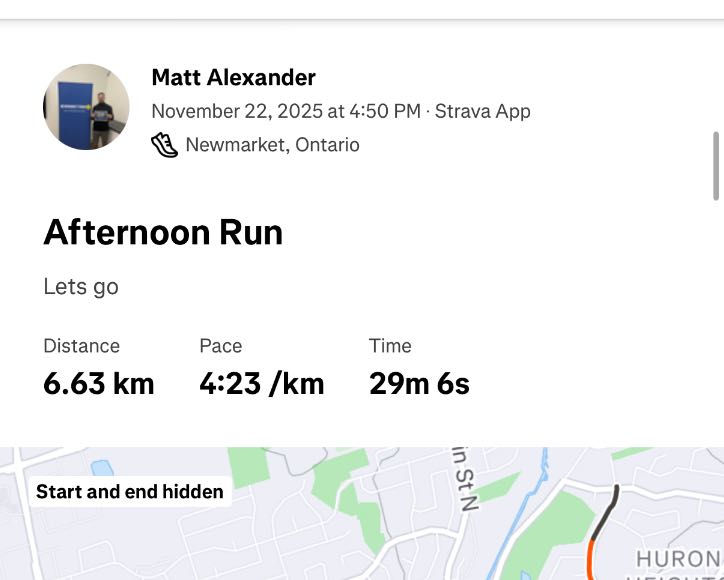This screenshot has height=580, width=724.
Task: Click the vertical page scrollbar
Action: tap(715, 165)
